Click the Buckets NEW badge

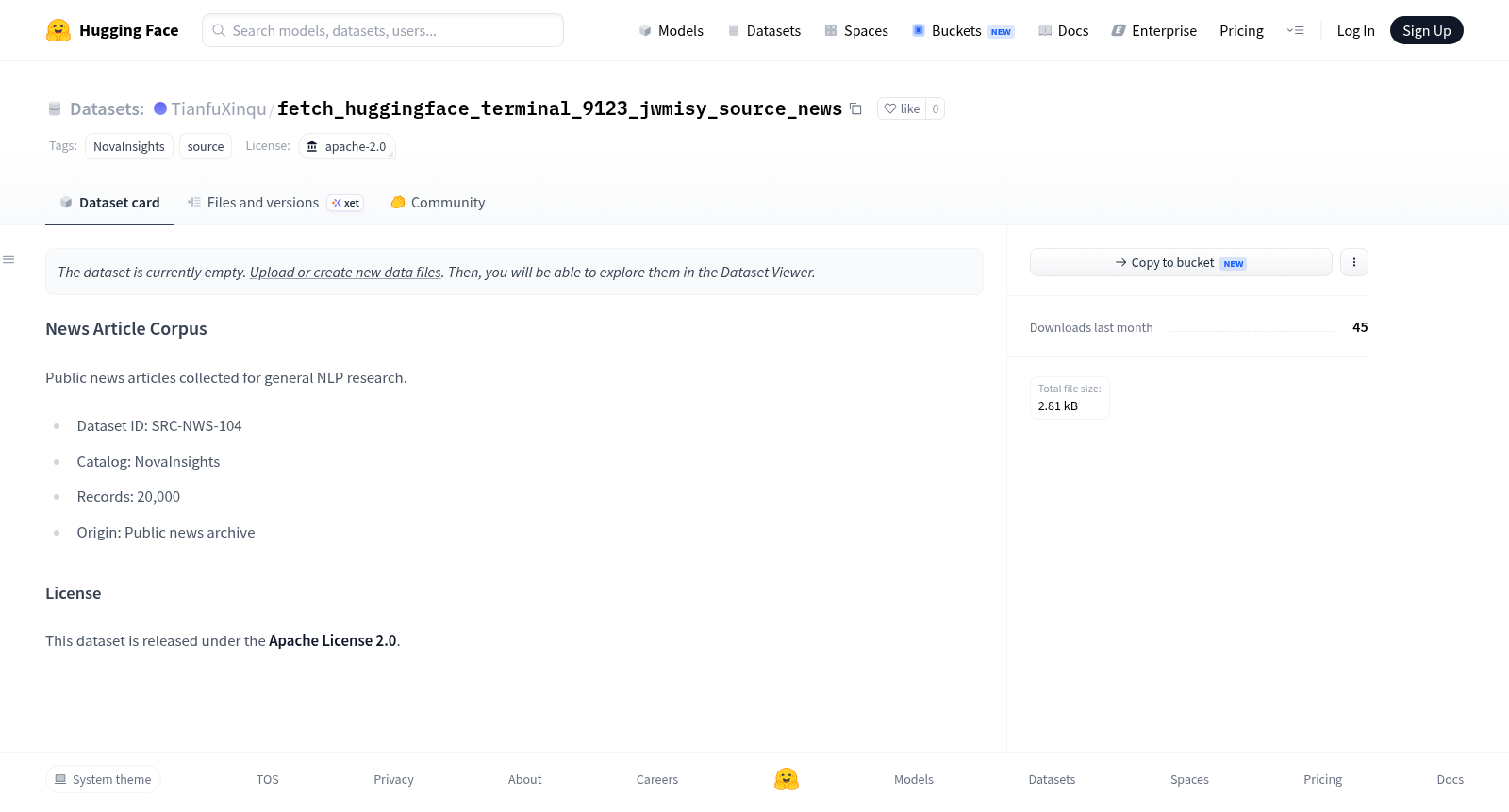pos(1001,31)
